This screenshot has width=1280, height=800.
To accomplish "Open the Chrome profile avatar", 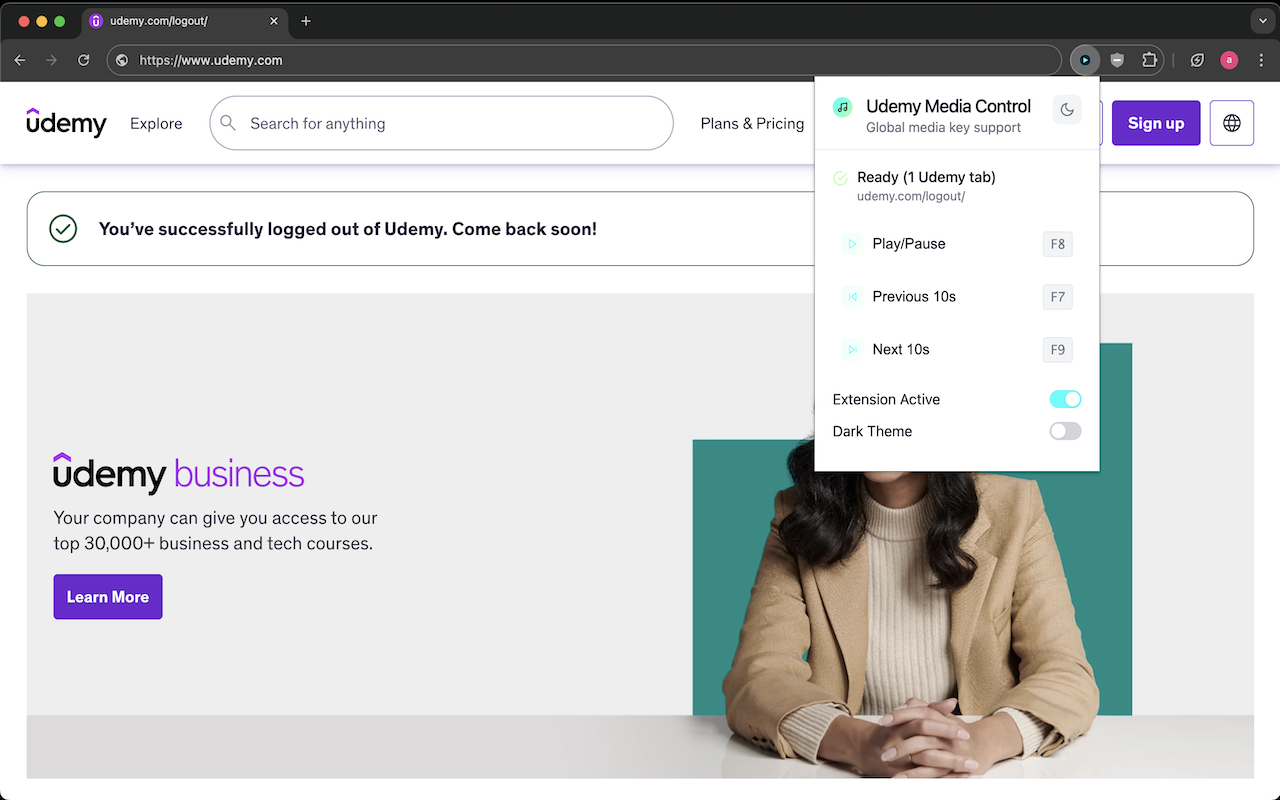I will tap(1229, 60).
